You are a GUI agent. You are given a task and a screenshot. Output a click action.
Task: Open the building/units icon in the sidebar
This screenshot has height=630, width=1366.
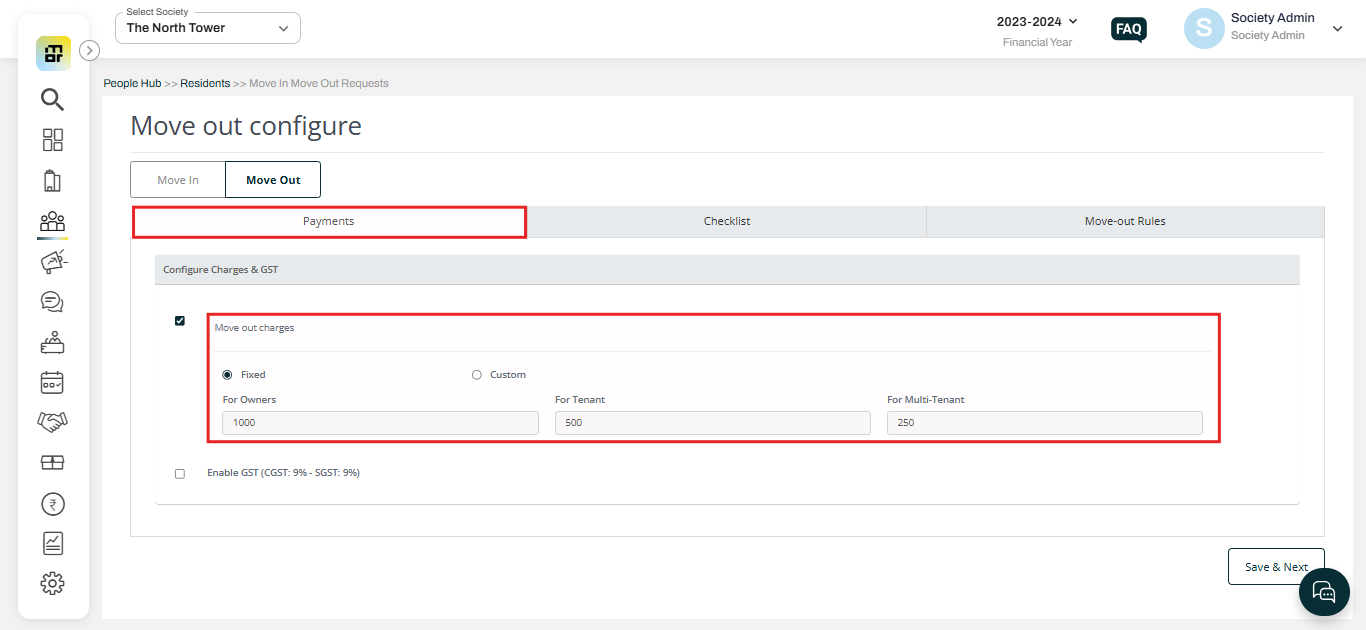click(53, 181)
